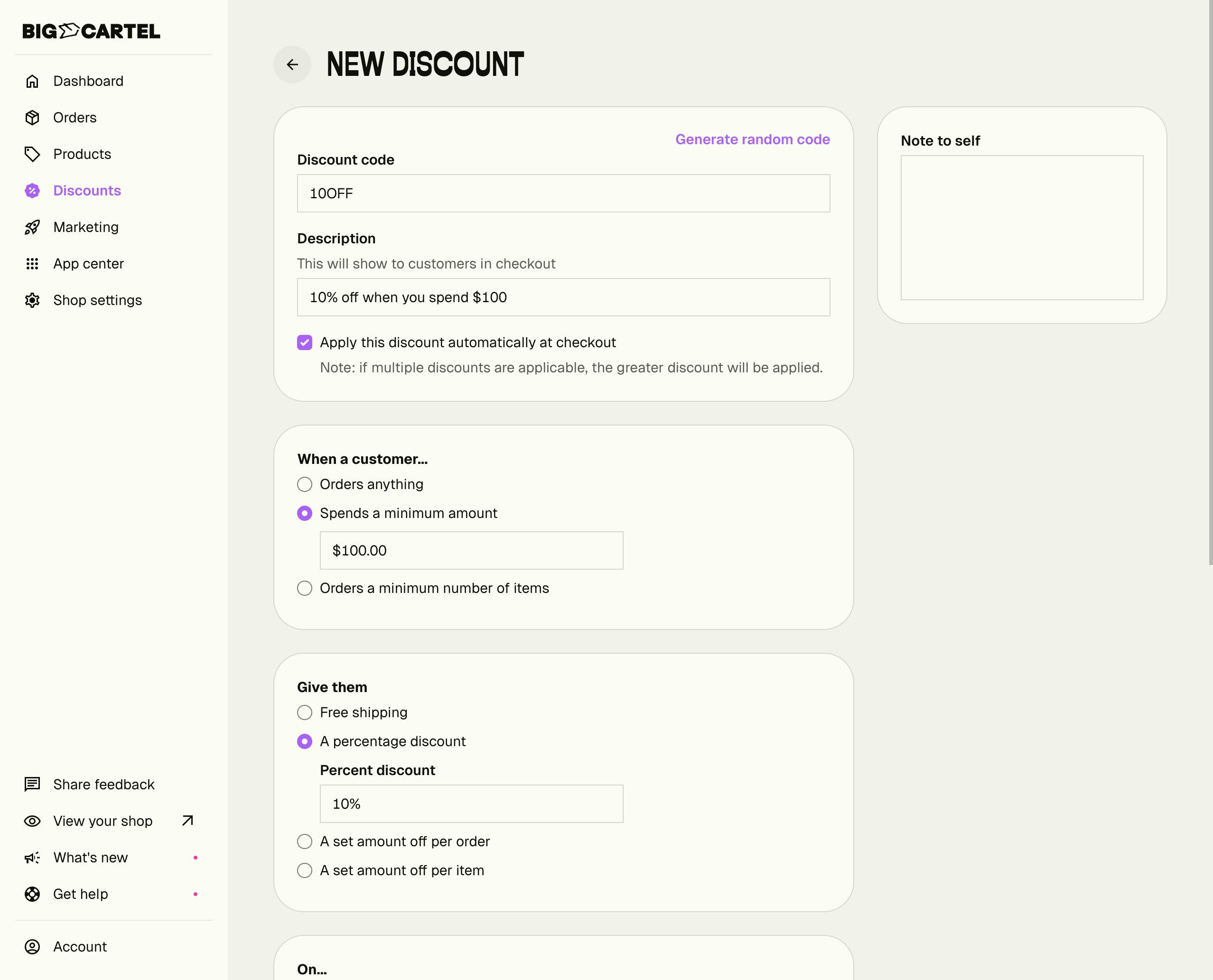Choose Orders a minimum number of items
The image size is (1213, 980).
tap(304, 588)
